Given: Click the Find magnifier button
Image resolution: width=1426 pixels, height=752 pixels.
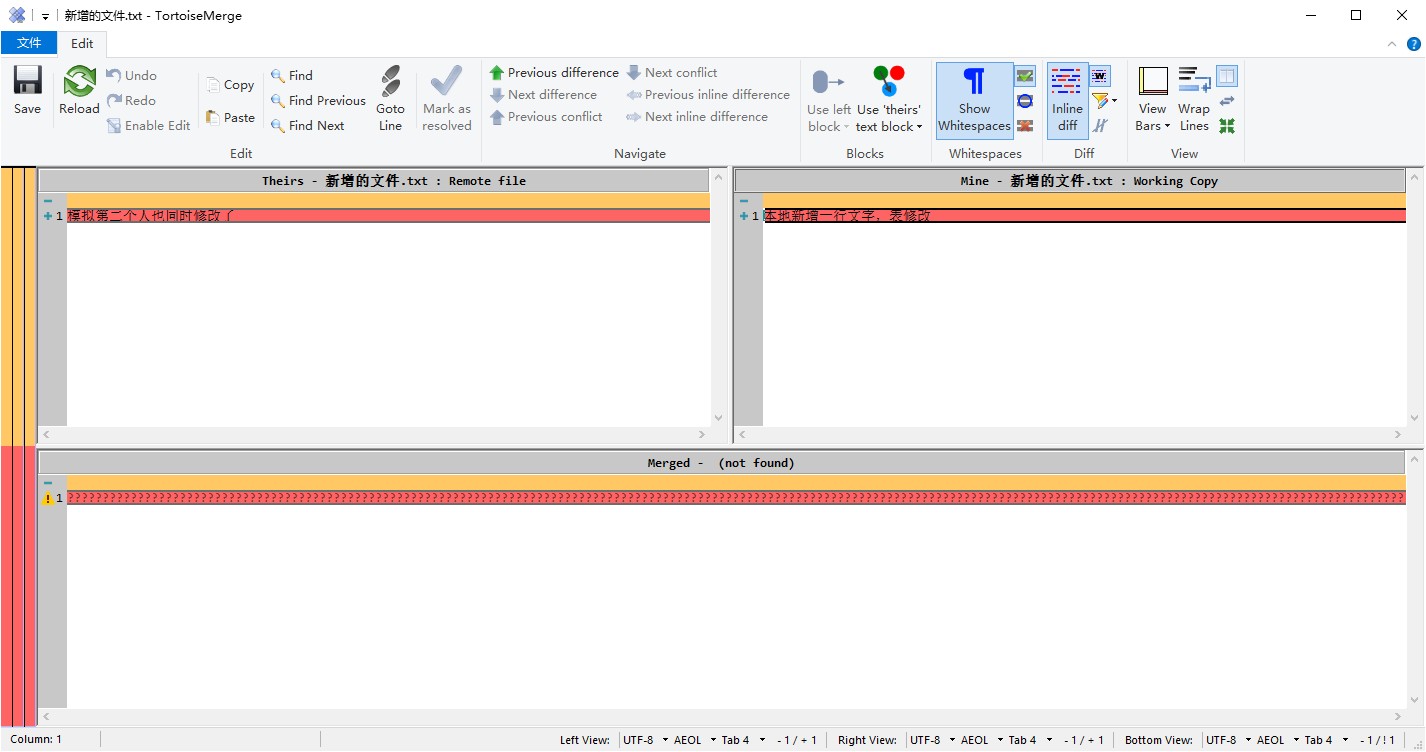Looking at the screenshot, I should point(291,76).
